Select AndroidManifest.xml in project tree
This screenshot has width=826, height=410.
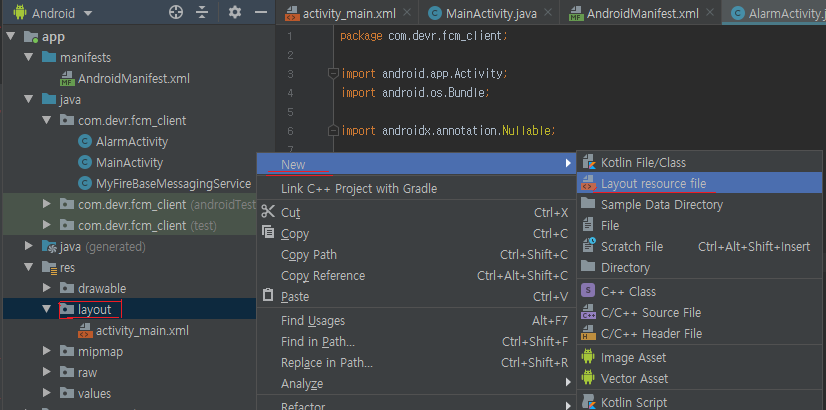pyautogui.click(x=134, y=79)
